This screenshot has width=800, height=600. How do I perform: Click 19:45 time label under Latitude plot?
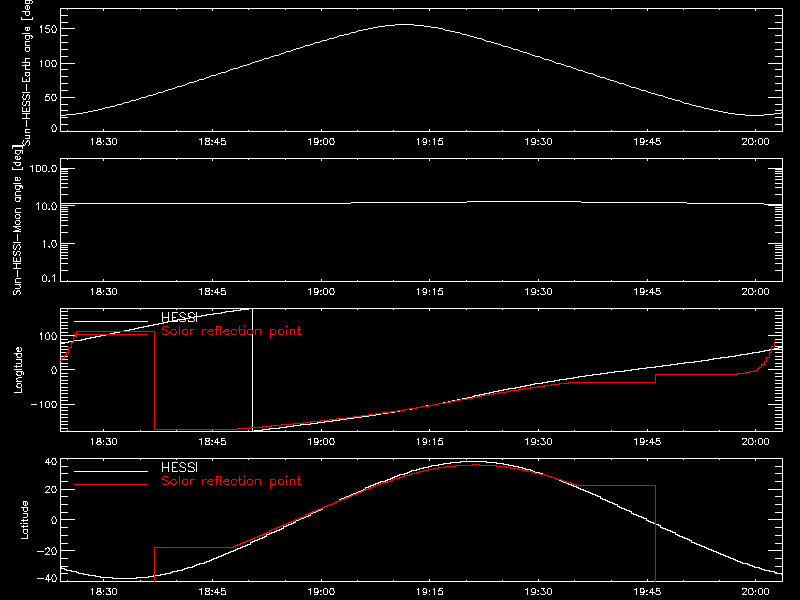[x=647, y=592]
